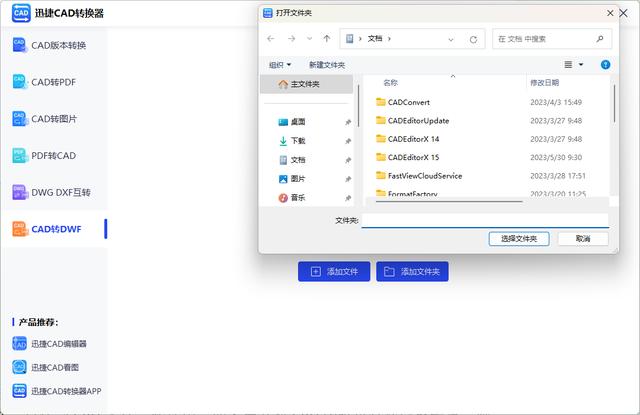This screenshot has width=640, height=415.
Task: Click 文档 in the address breadcrumb
Action: [375, 39]
